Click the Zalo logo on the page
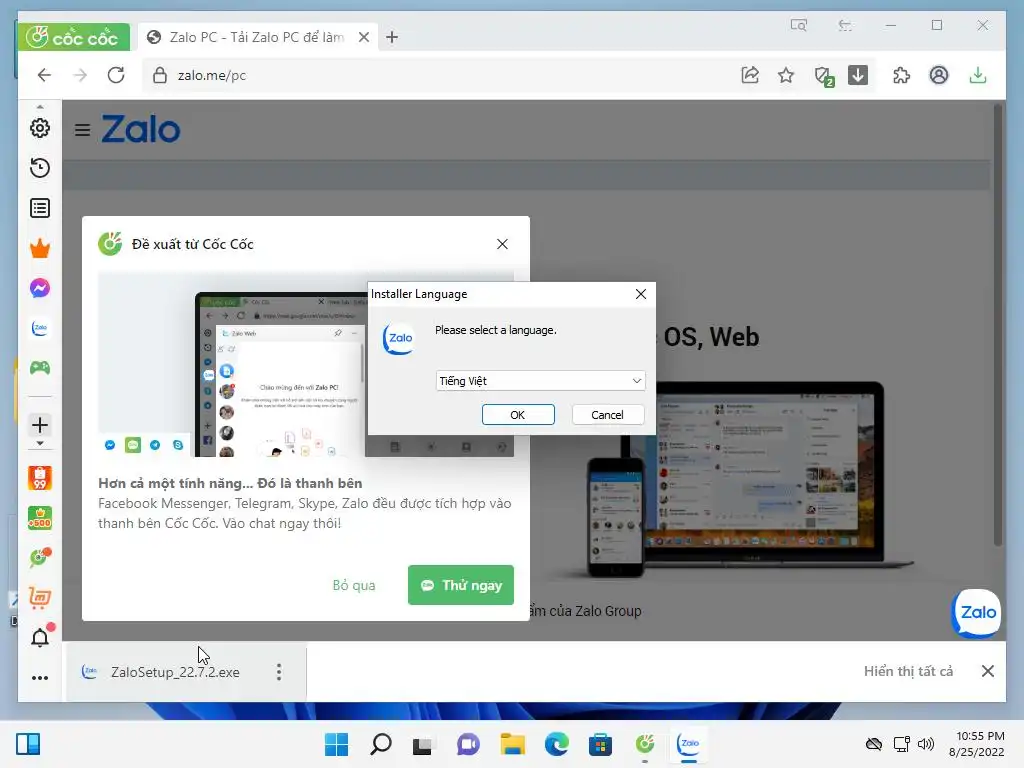1024x768 pixels. click(140, 129)
